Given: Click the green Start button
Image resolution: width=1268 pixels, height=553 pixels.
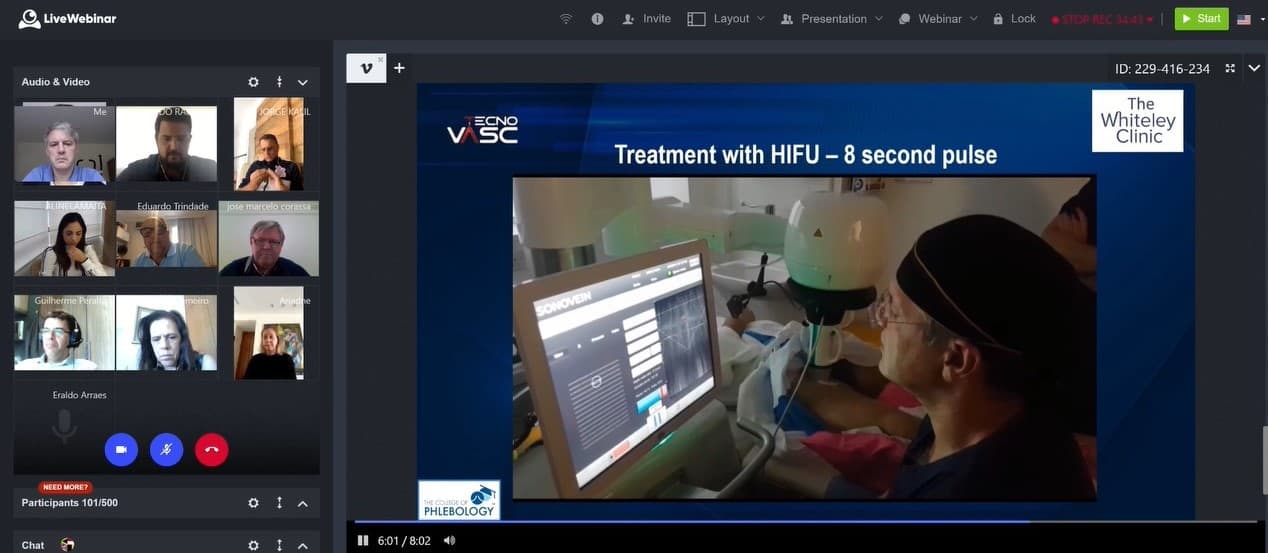Looking at the screenshot, I should point(1201,19).
